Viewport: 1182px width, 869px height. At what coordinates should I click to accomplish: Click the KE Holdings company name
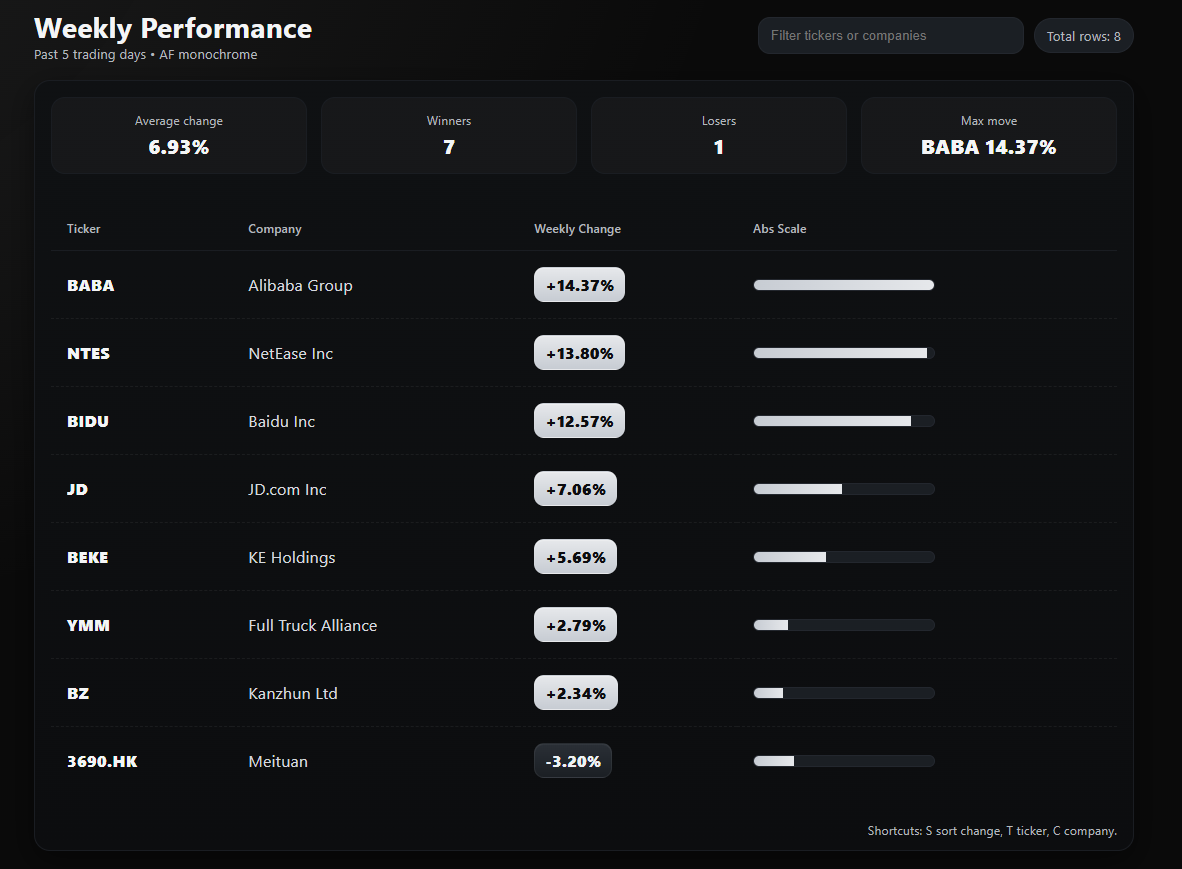(x=292, y=558)
